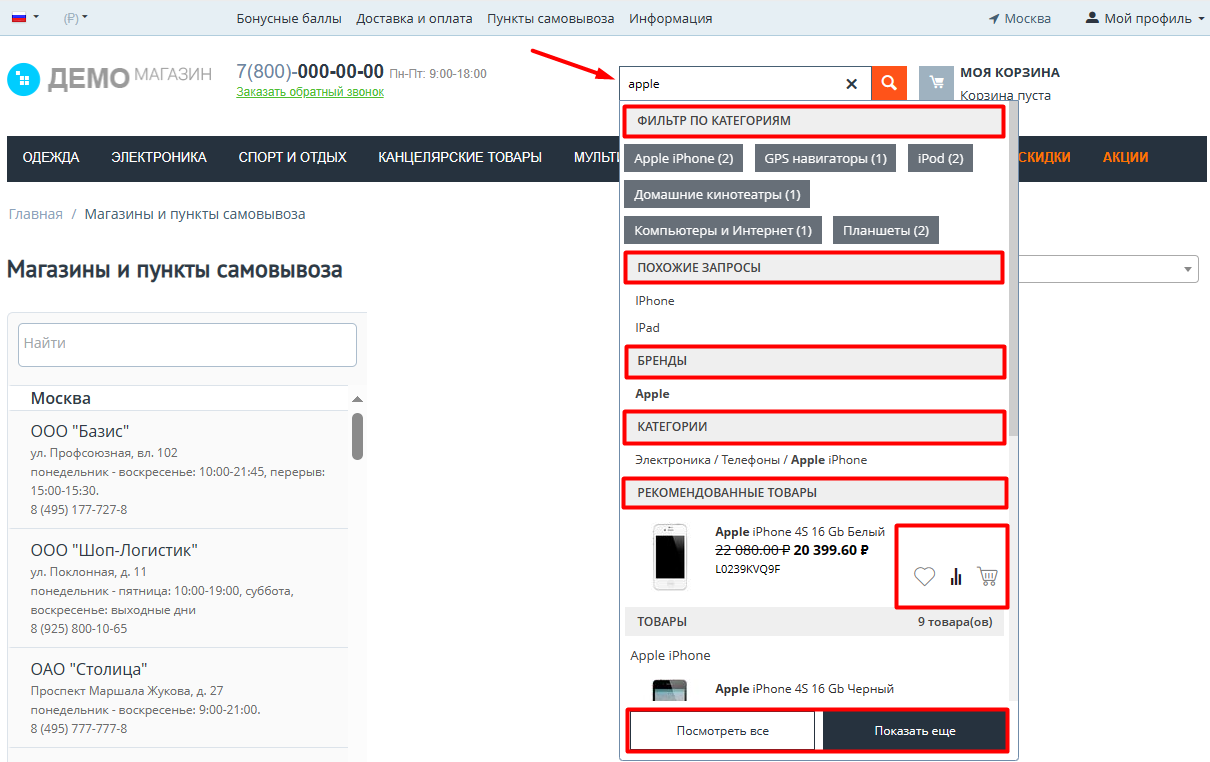Image resolution: width=1210 pixels, height=762 pixels.
Task: Open Информация menu item
Action: click(x=671, y=18)
